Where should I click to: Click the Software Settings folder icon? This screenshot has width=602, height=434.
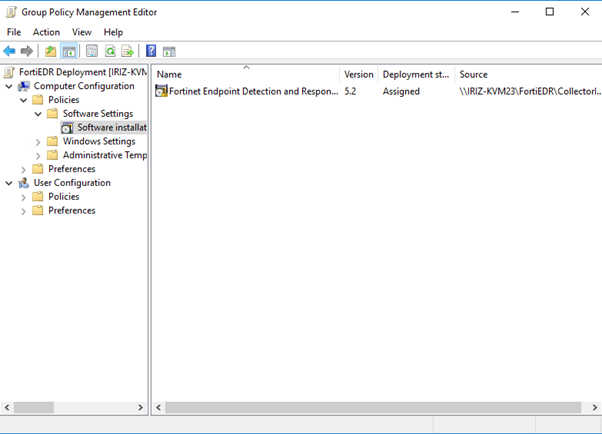click(x=52, y=114)
